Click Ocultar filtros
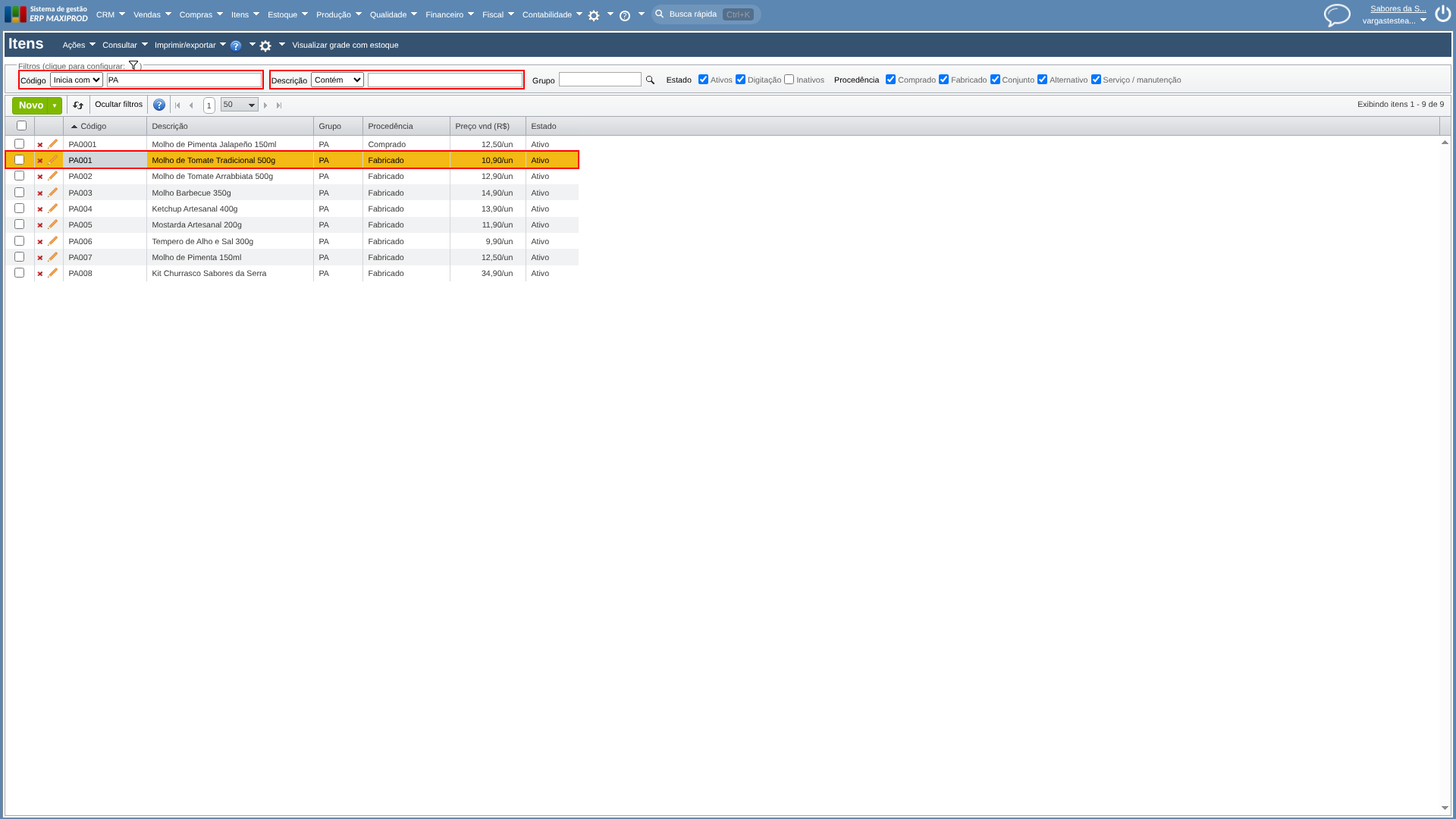Image resolution: width=1456 pixels, height=819 pixels. coord(118,105)
